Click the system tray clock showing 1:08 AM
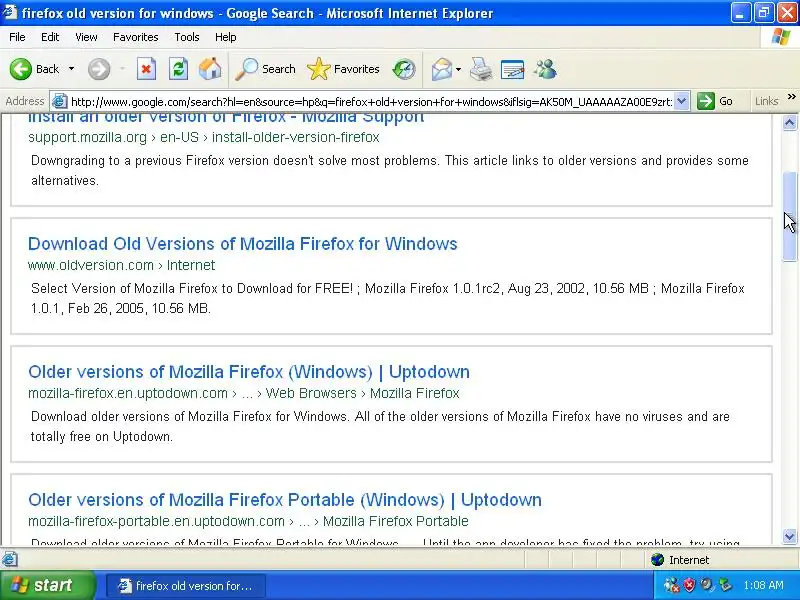The height and width of the screenshot is (600, 800). [763, 585]
